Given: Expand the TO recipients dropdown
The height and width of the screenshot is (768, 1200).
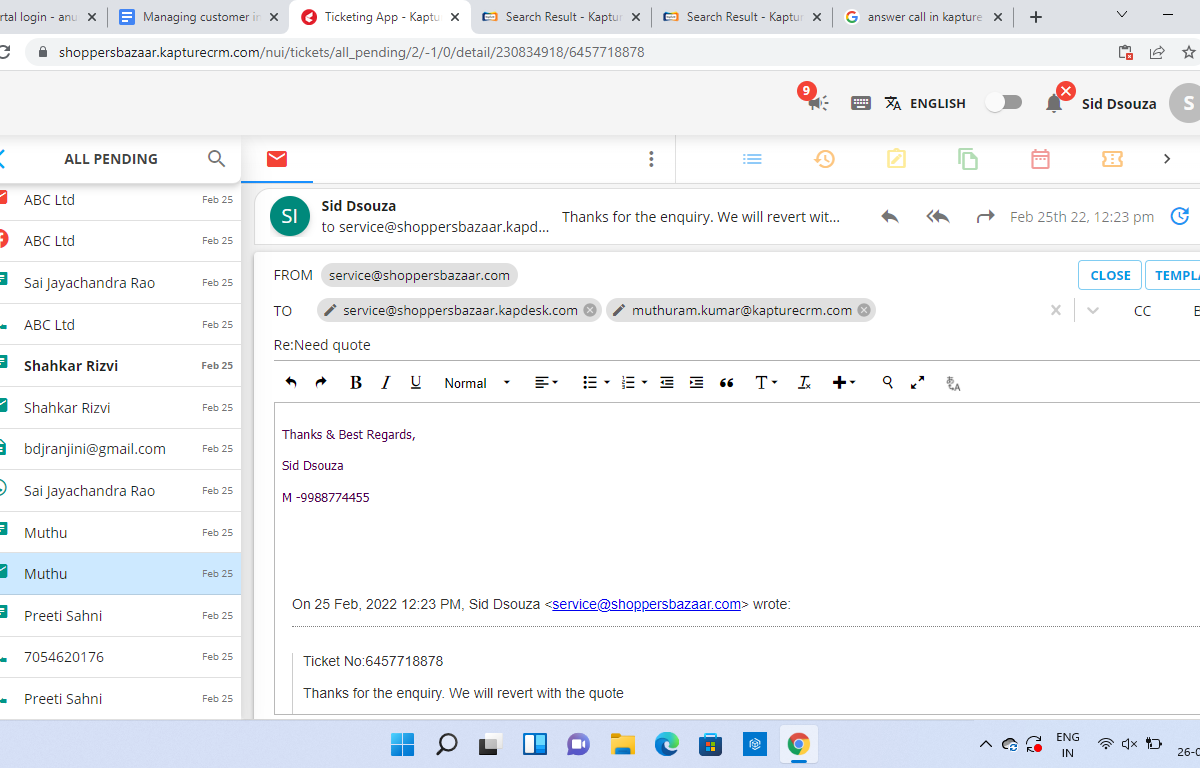Looking at the screenshot, I should 1093,310.
